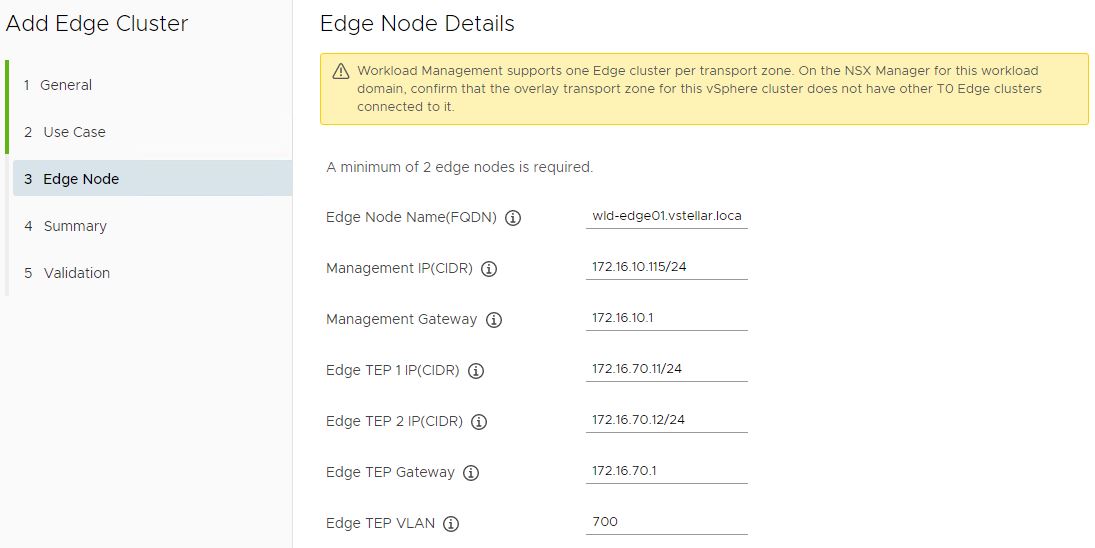Open the Validation wizard step
The width and height of the screenshot is (1095, 548).
click(77, 273)
